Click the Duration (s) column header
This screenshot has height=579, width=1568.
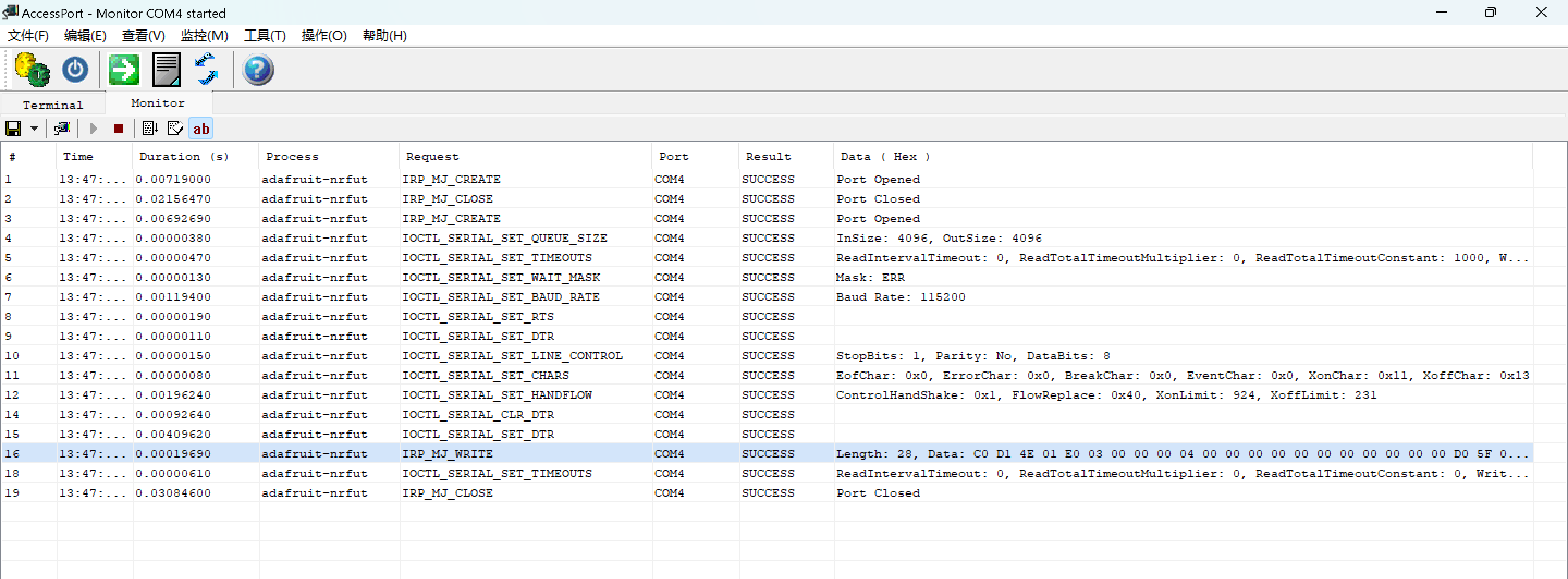195,156
